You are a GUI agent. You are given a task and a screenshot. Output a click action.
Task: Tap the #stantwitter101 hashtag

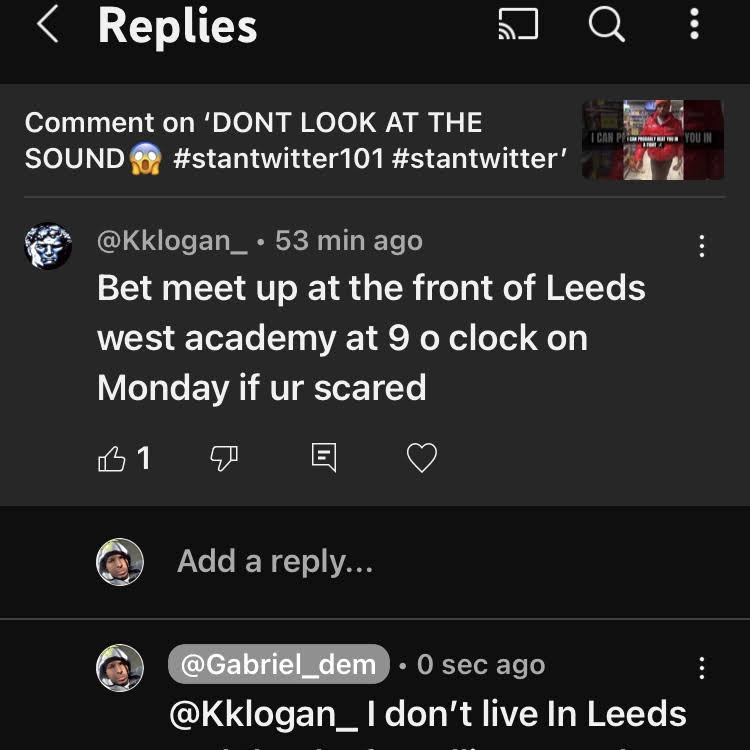point(278,158)
